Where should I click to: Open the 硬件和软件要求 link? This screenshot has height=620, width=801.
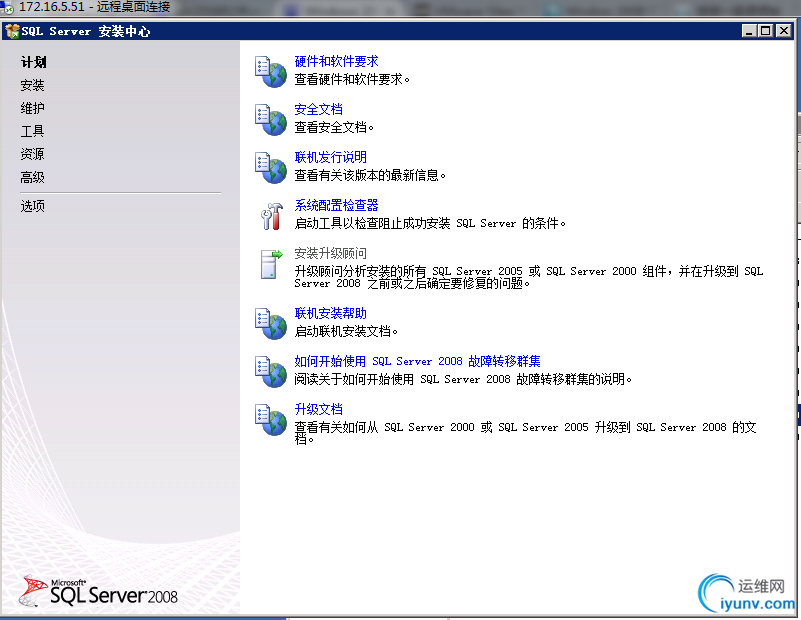point(336,61)
